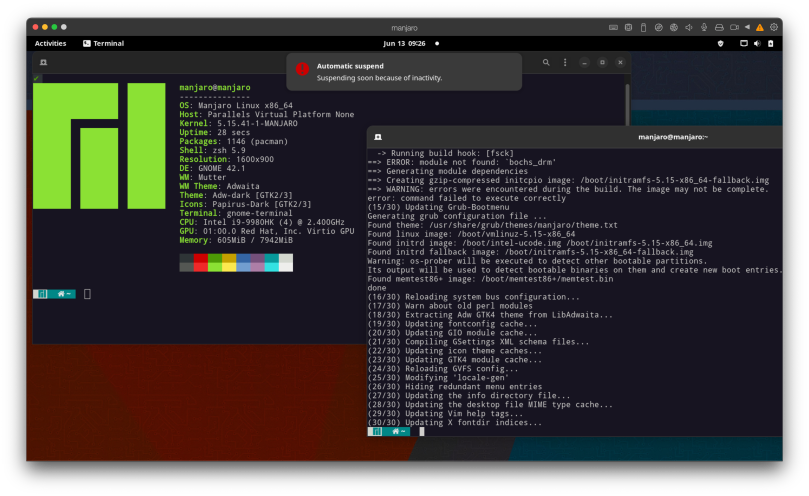Open the Automatic suspend notification
Screen dimensions: 809x496
404,72
